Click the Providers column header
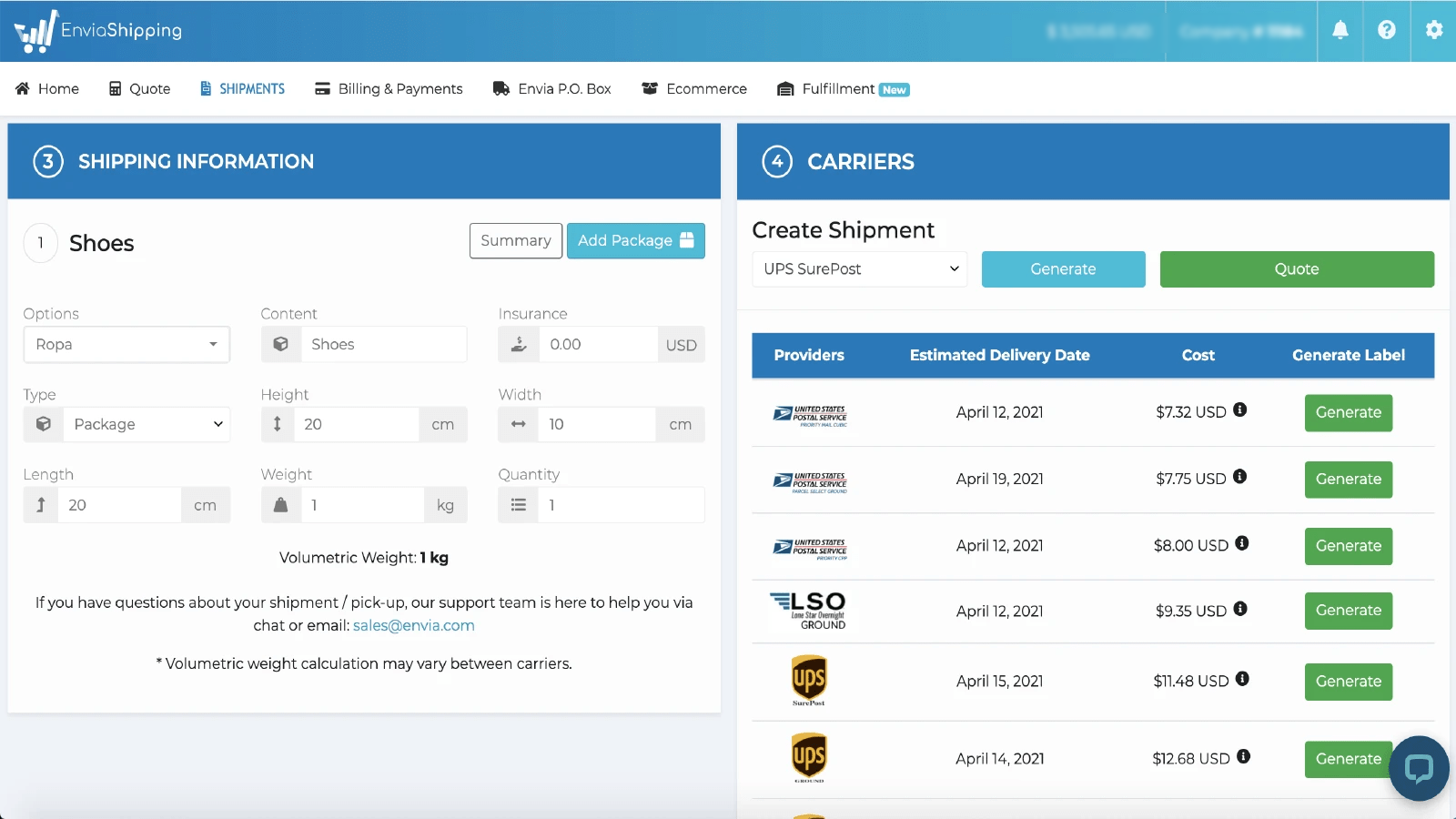1456x819 pixels. tap(809, 355)
